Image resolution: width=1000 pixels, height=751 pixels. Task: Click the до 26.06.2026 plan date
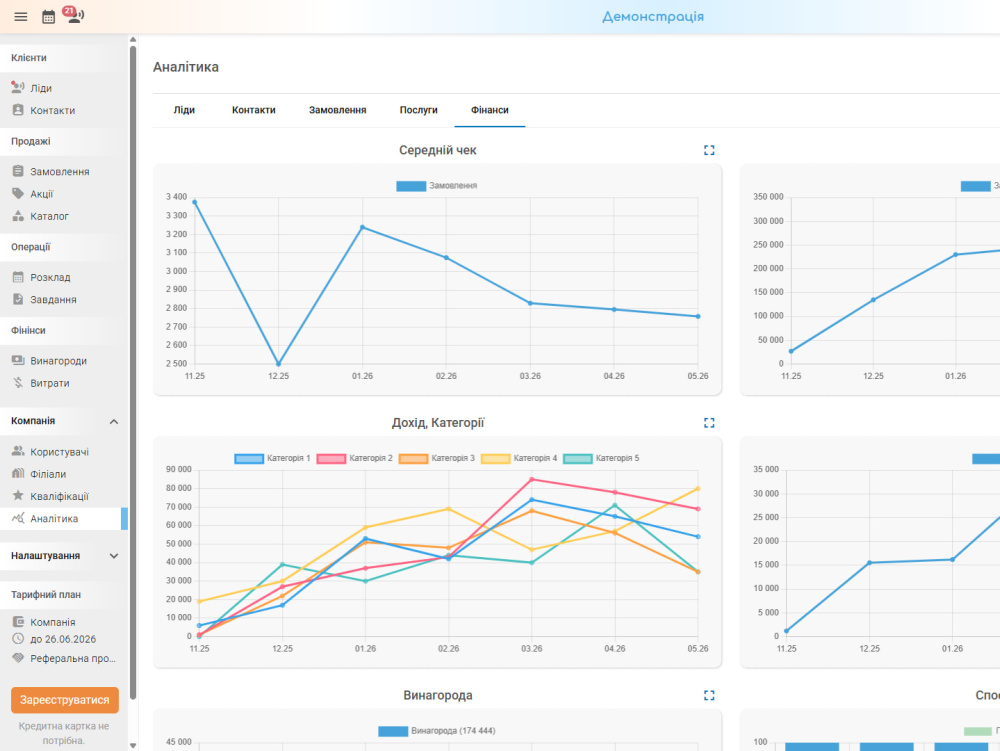coord(62,639)
